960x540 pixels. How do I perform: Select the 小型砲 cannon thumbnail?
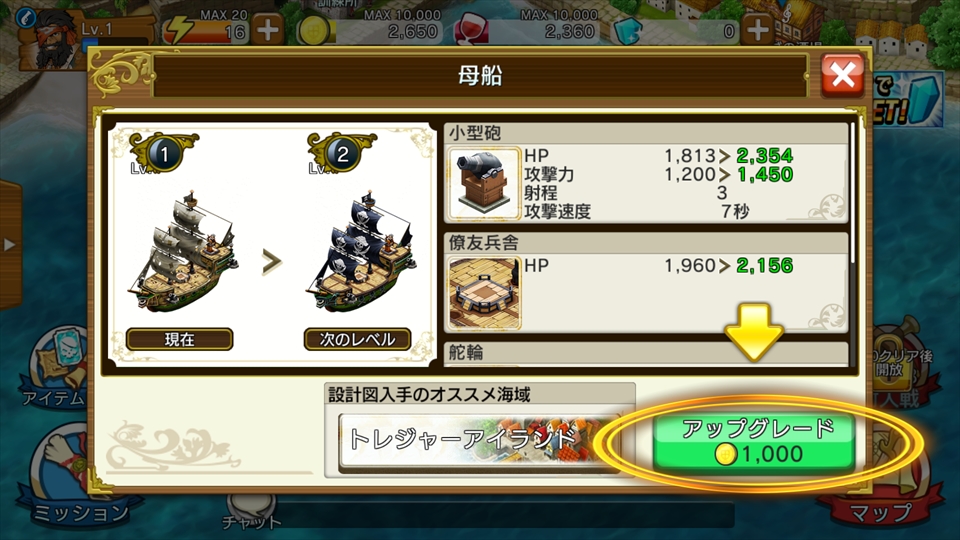tap(484, 184)
